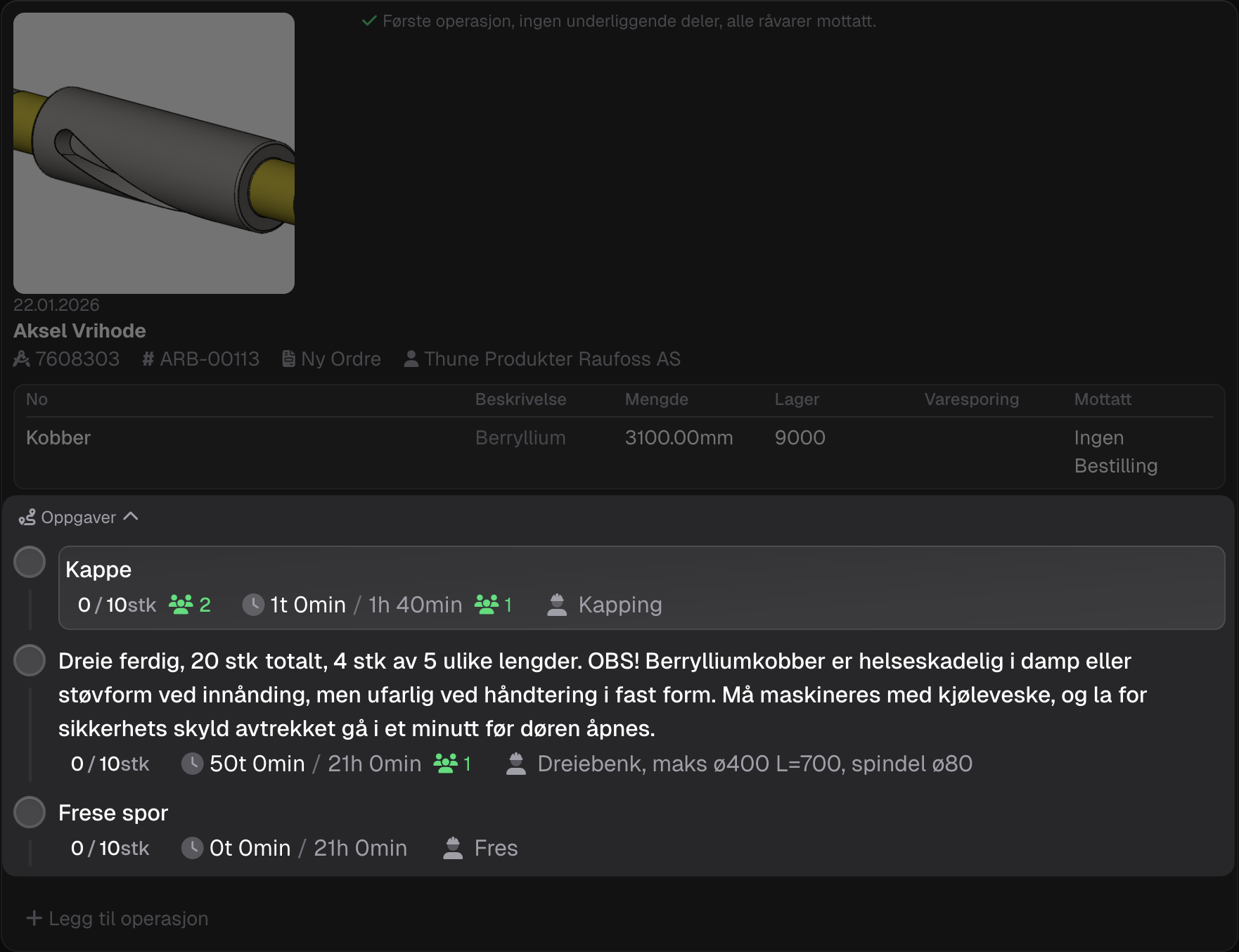This screenshot has width=1239, height=952.
Task: Mark the Kappe task as complete
Action: coord(30,562)
